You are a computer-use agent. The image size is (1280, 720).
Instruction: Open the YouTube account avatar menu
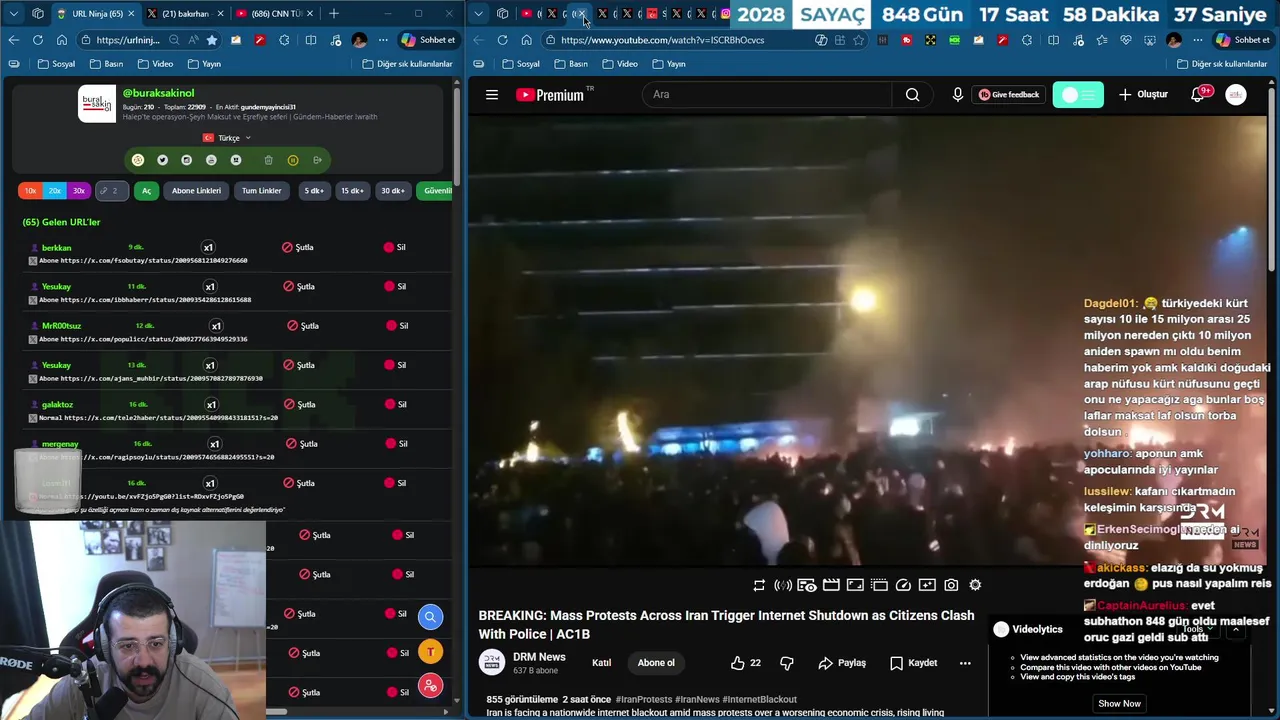point(1236,95)
